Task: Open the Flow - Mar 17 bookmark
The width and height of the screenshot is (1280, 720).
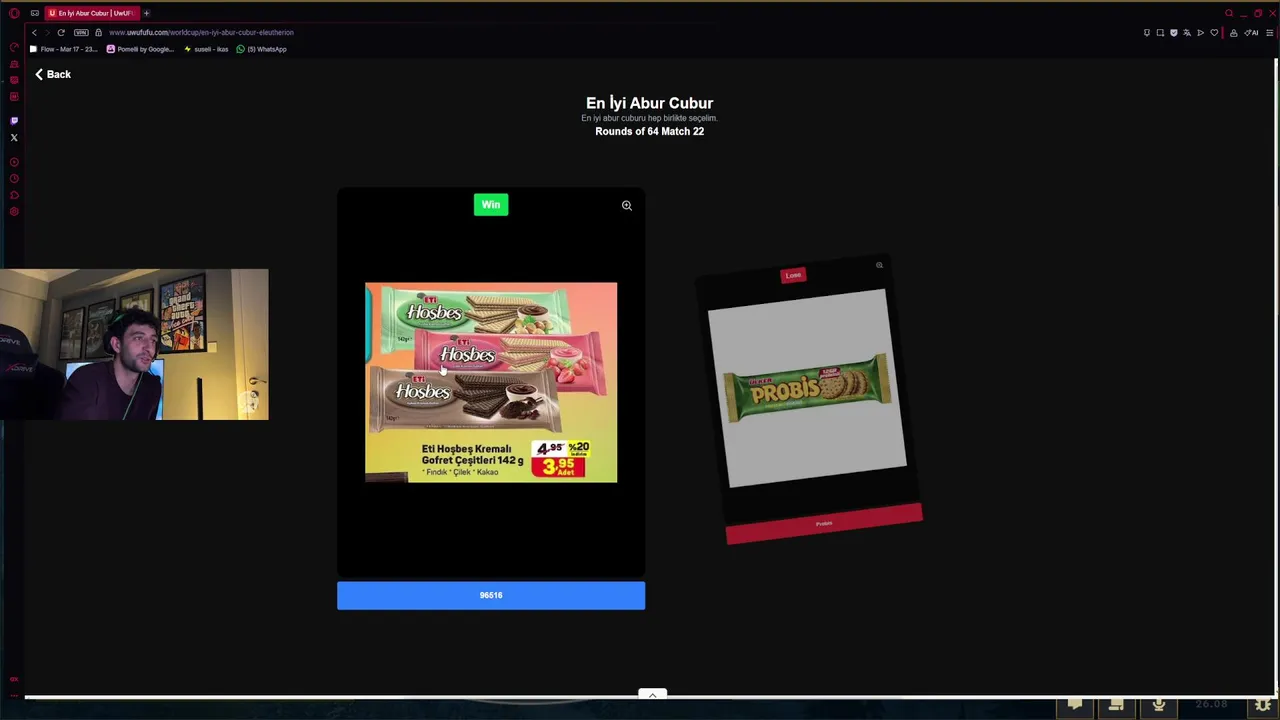Action: point(64,49)
